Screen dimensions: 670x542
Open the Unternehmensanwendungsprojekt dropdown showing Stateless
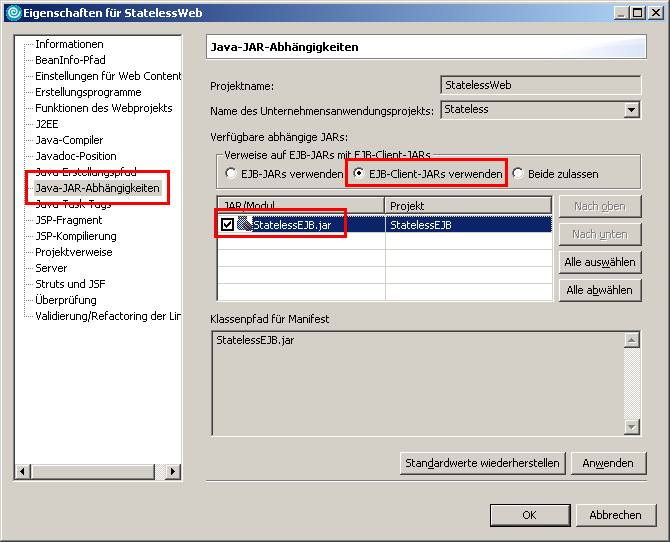[x=631, y=110]
